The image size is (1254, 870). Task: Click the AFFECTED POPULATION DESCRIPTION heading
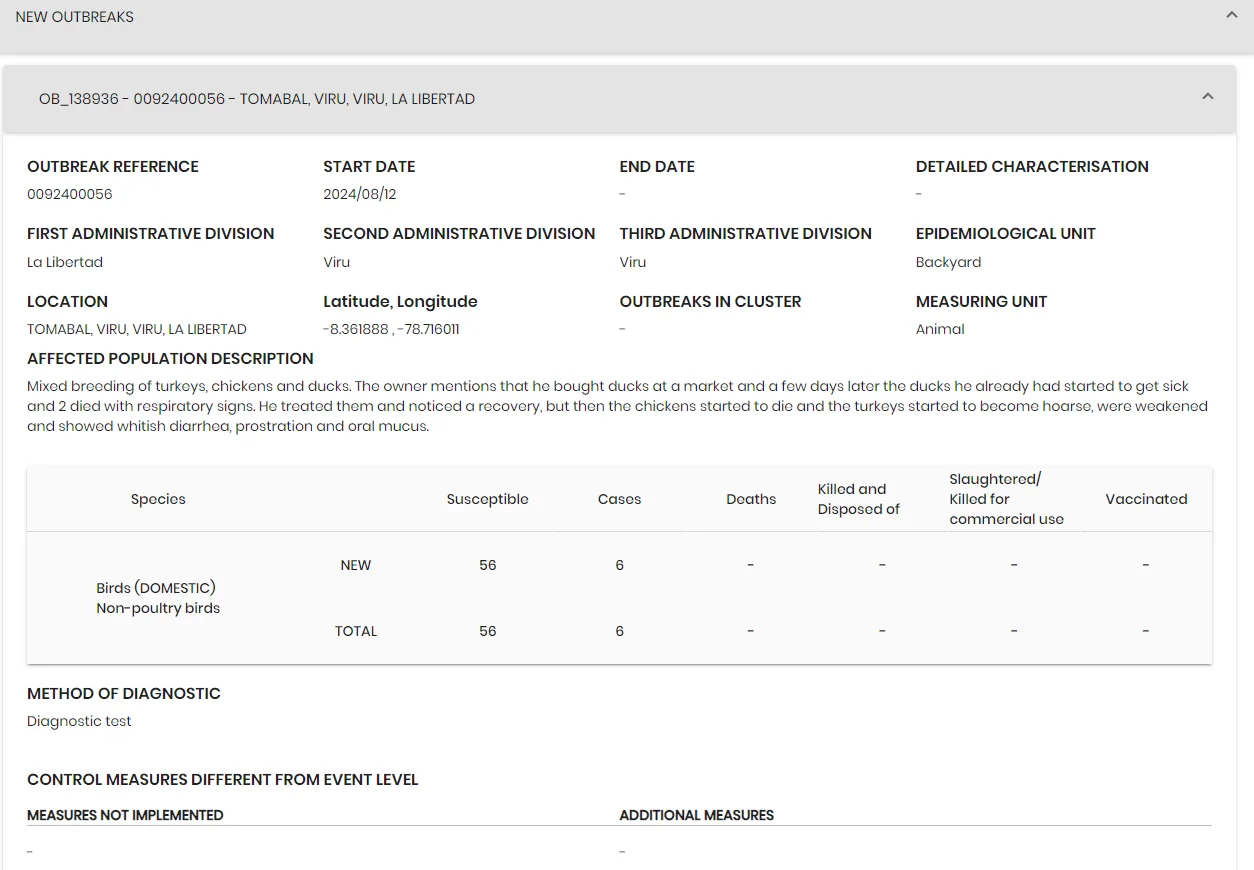click(170, 359)
